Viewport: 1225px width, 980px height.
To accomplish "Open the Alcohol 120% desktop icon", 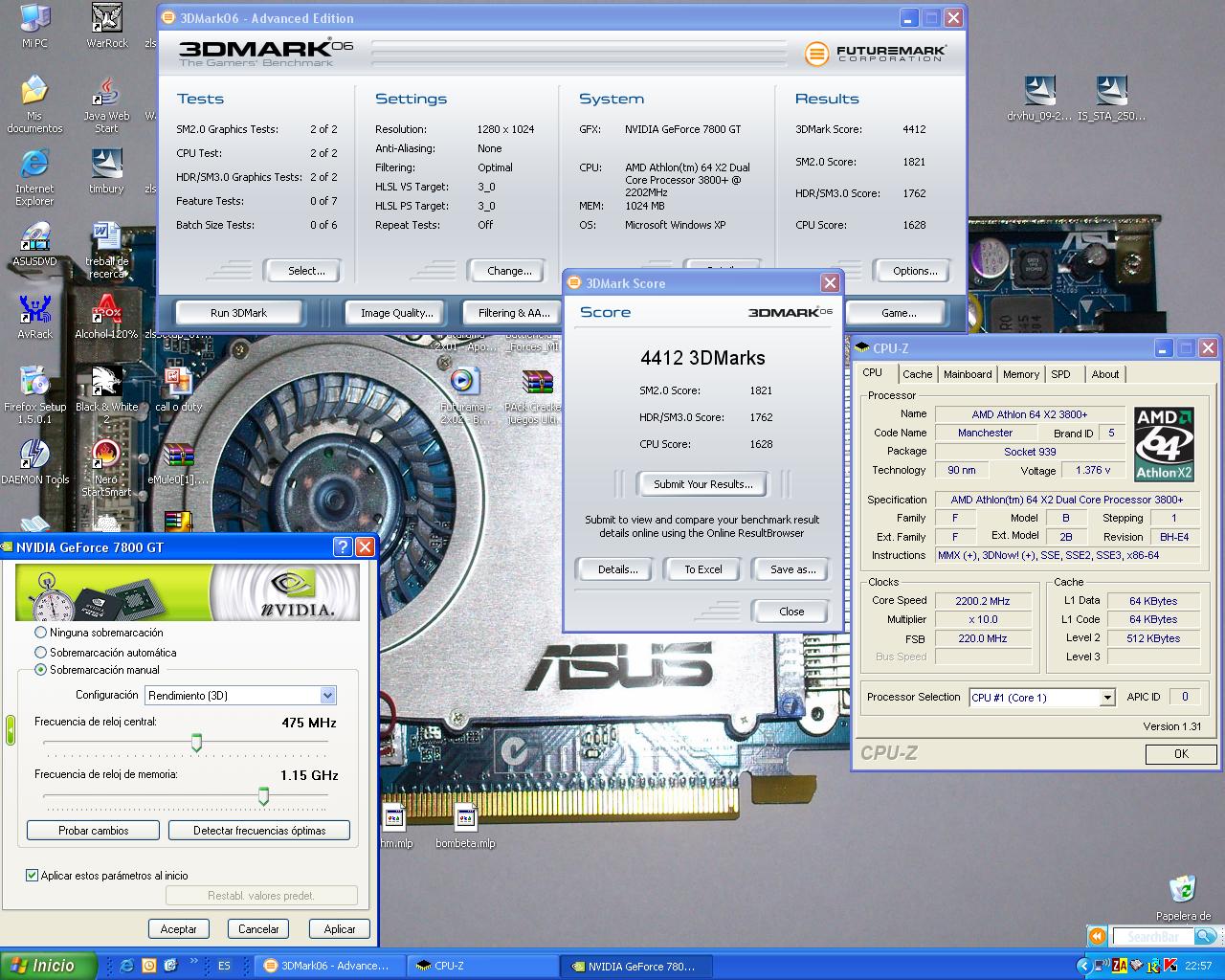I will 106,310.
